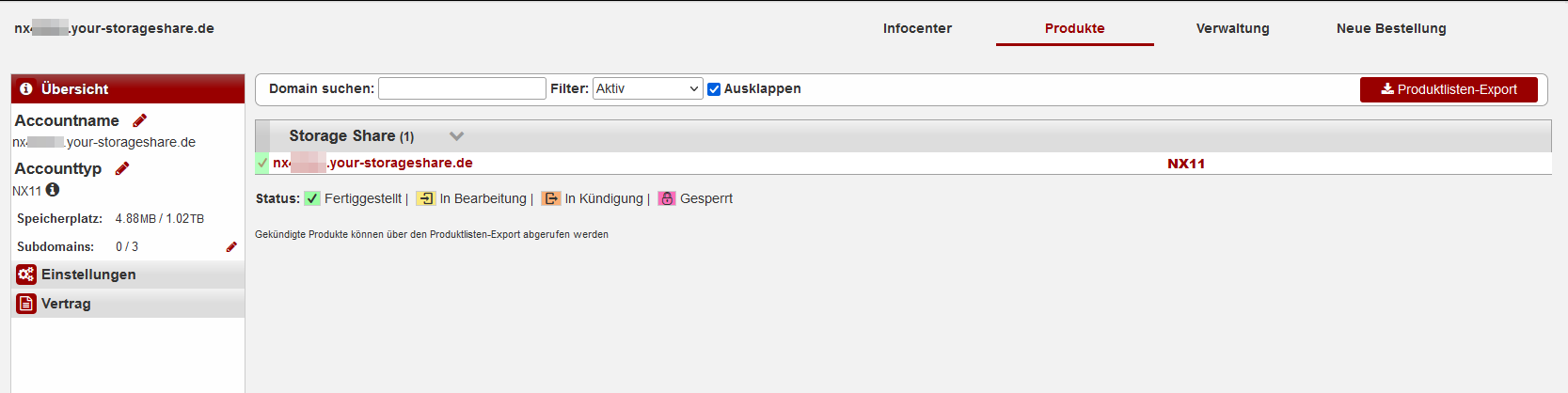1568x393 pixels.
Task: Click the pink Gesperrt status legend swatch
Action: tap(667, 198)
